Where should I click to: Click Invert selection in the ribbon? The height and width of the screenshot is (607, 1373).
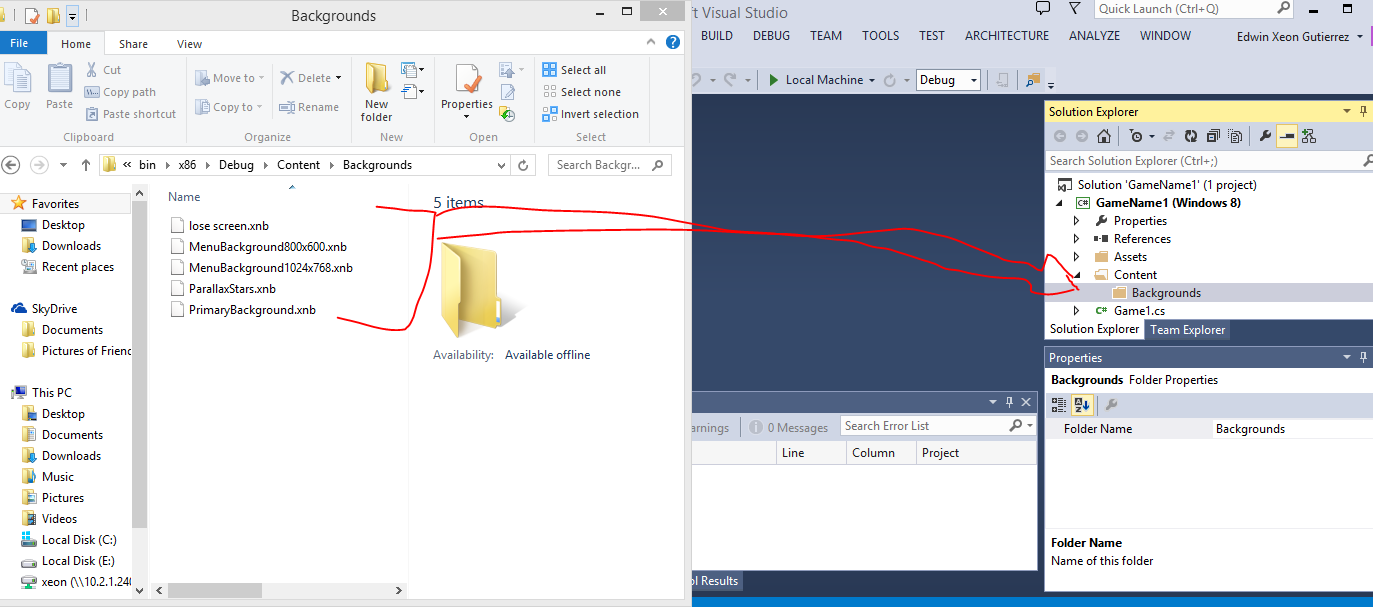(590, 114)
